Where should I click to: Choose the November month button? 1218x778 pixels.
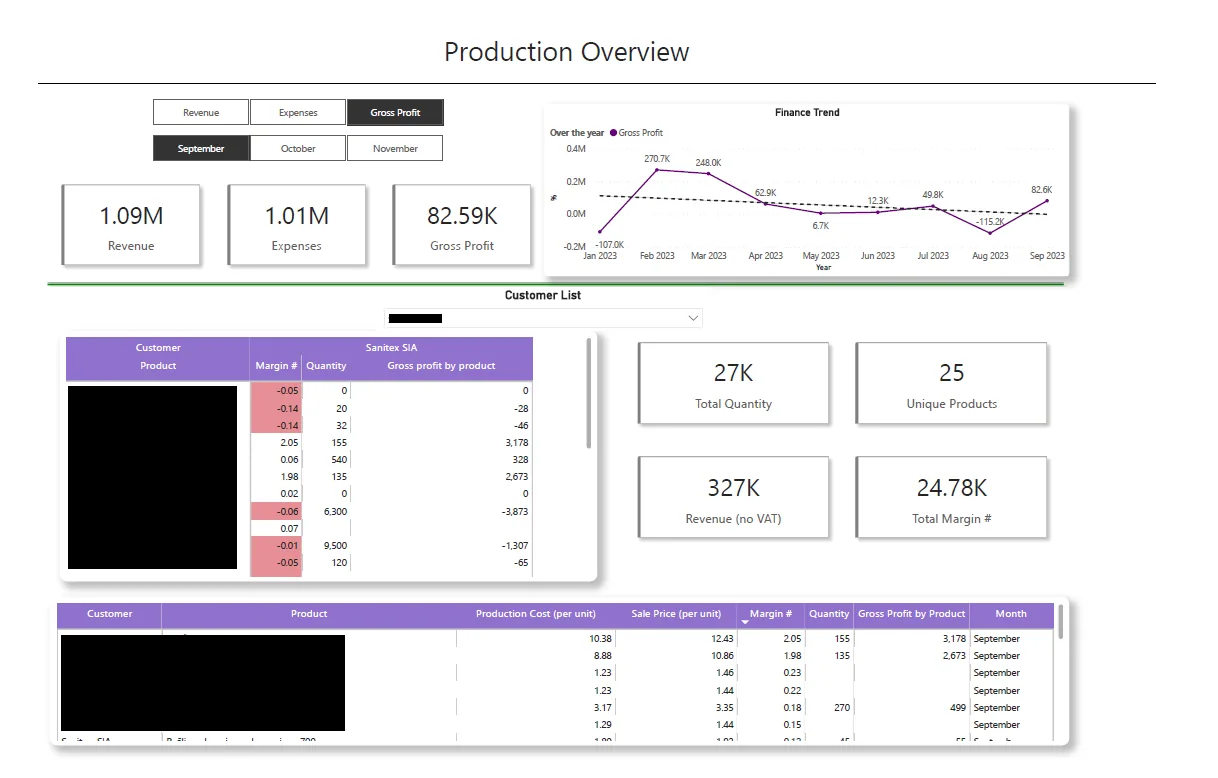click(x=395, y=149)
